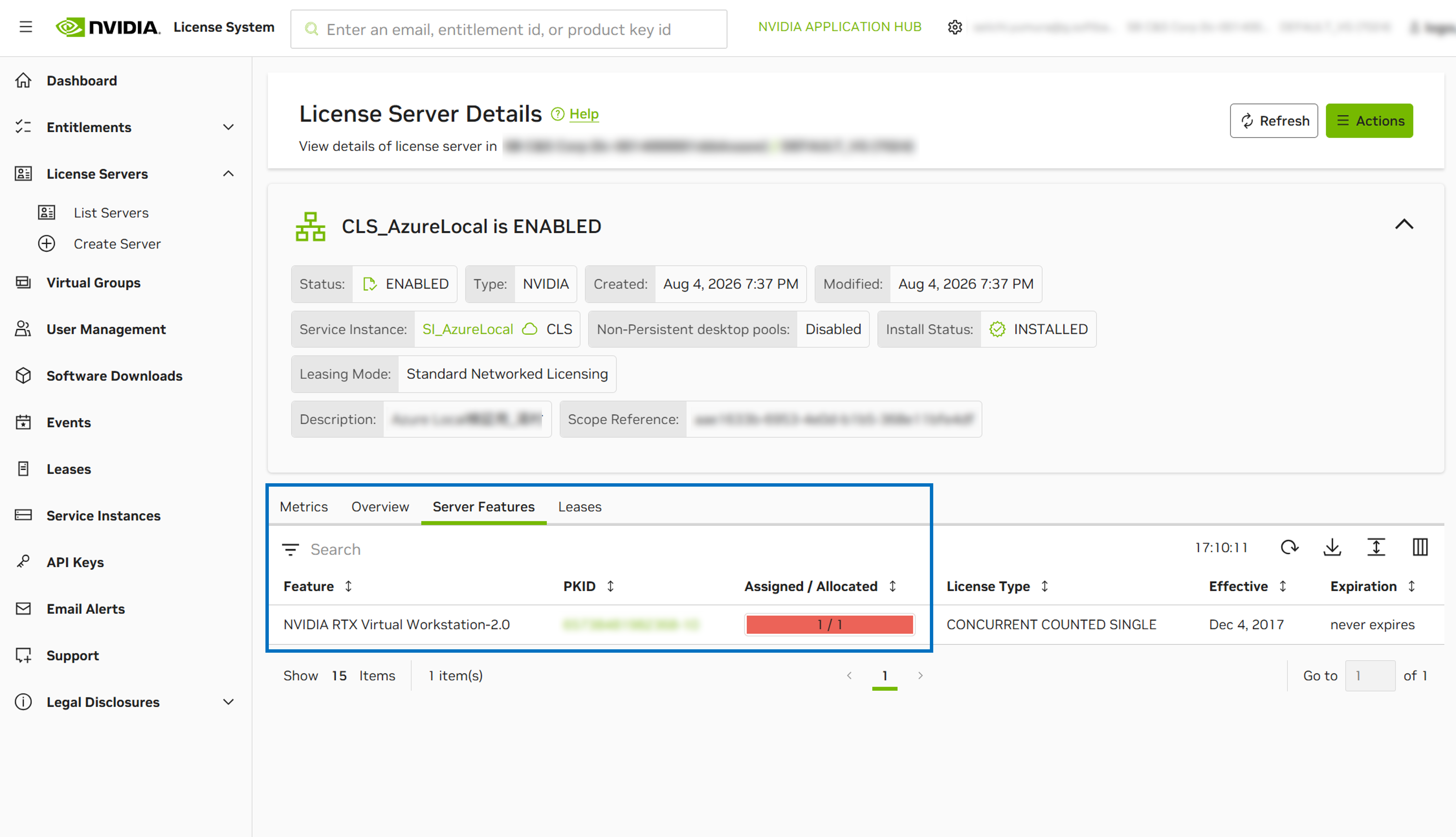
Task: Go to the previous page arrow
Action: point(849,675)
